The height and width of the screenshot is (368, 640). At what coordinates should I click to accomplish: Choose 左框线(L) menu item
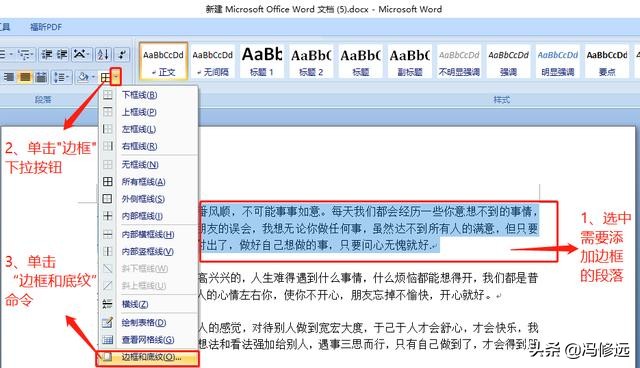click(x=149, y=129)
